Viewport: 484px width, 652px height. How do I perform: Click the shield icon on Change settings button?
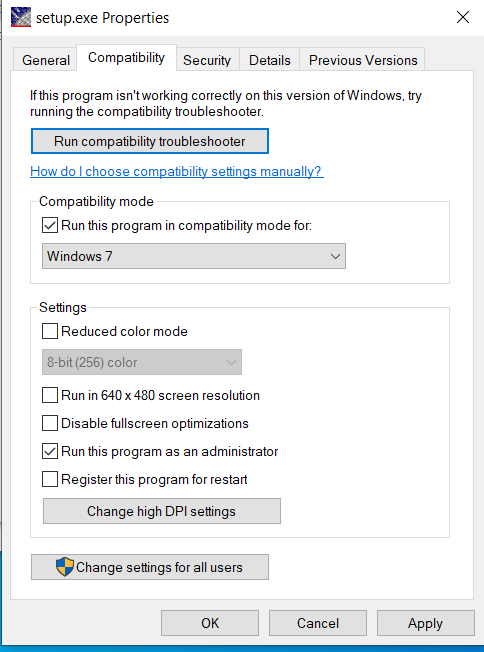coord(65,567)
